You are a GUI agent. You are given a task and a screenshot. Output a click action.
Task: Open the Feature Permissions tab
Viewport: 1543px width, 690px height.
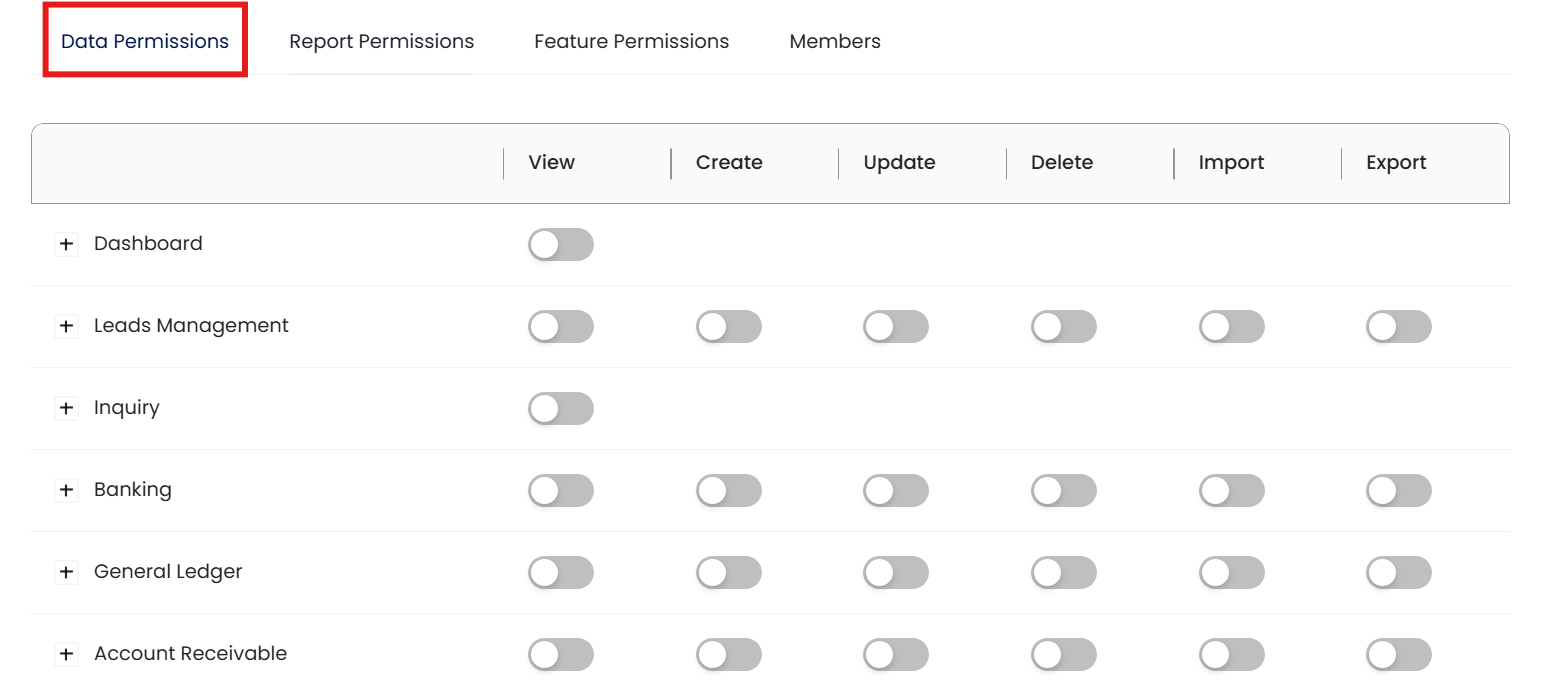[631, 41]
